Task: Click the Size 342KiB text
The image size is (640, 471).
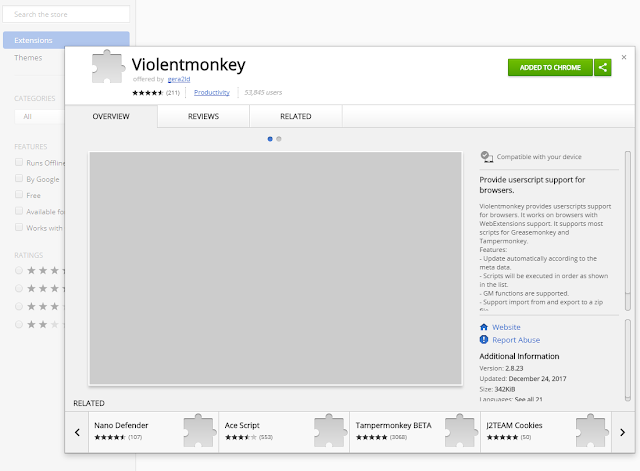Action: click(x=497, y=389)
